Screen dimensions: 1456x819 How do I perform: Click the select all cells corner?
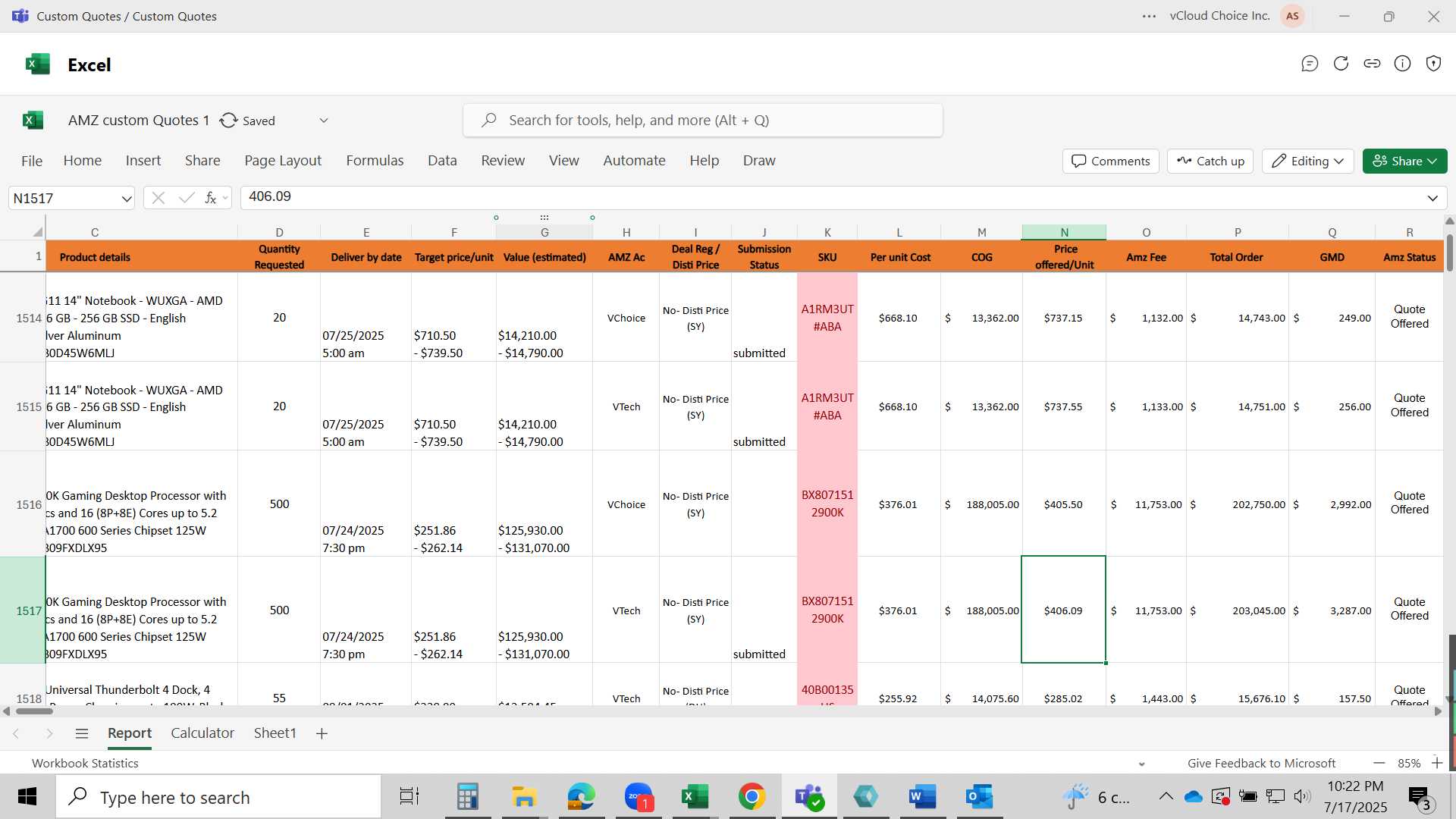click(36, 231)
